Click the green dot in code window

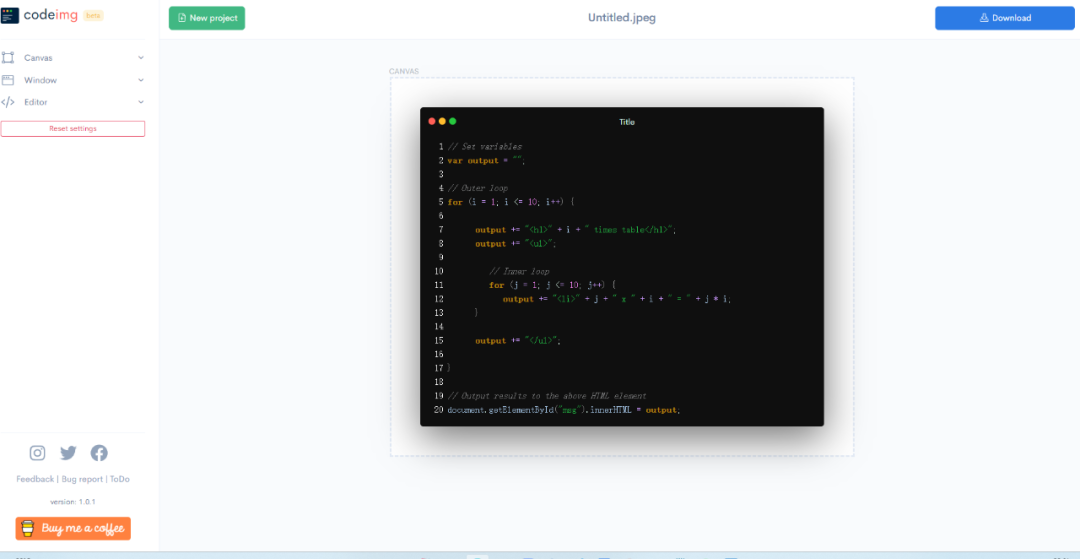pyautogui.click(x=453, y=121)
